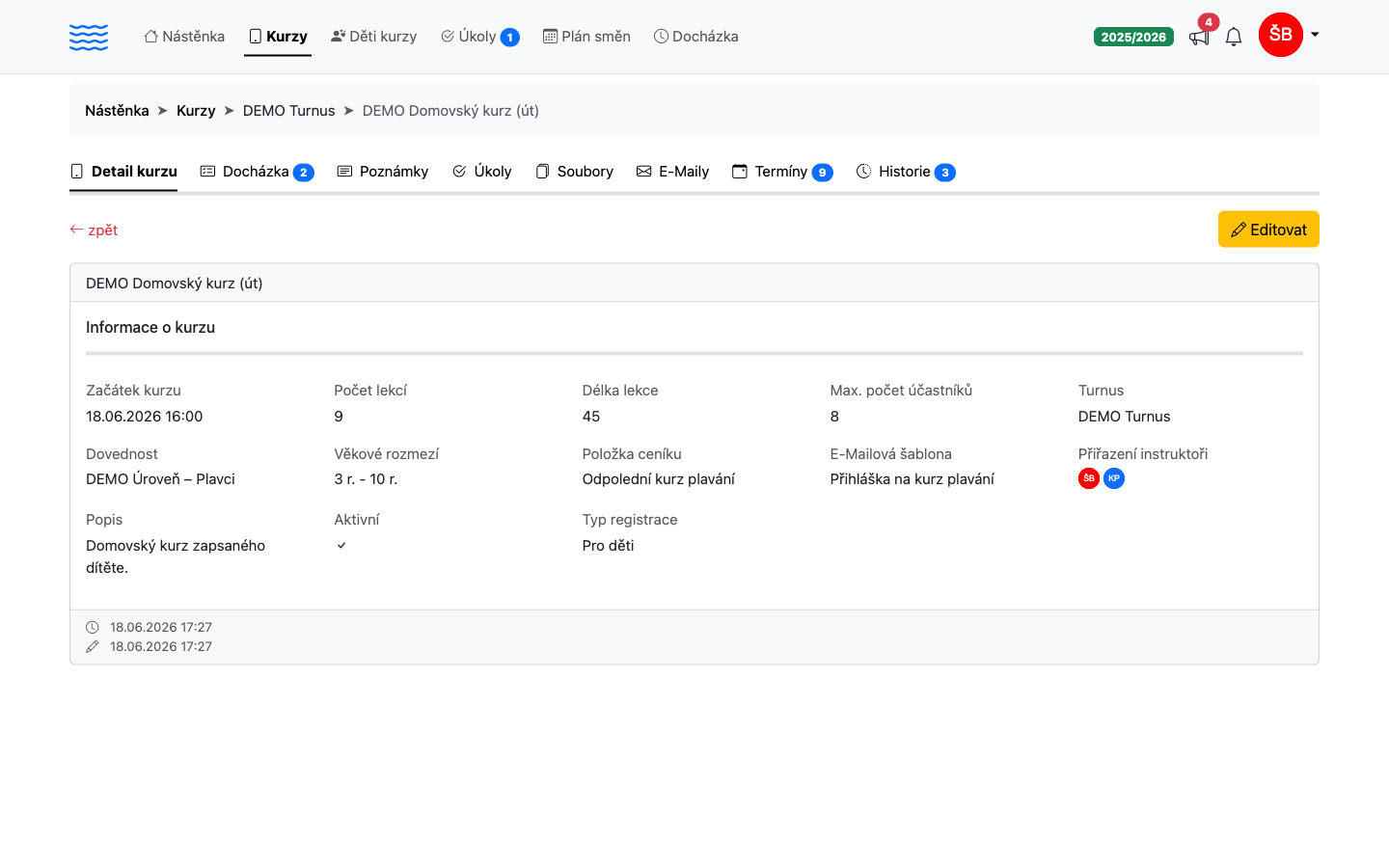This screenshot has height=868, width=1389.
Task: Open the megaphone announcements icon
Action: [x=1199, y=38]
